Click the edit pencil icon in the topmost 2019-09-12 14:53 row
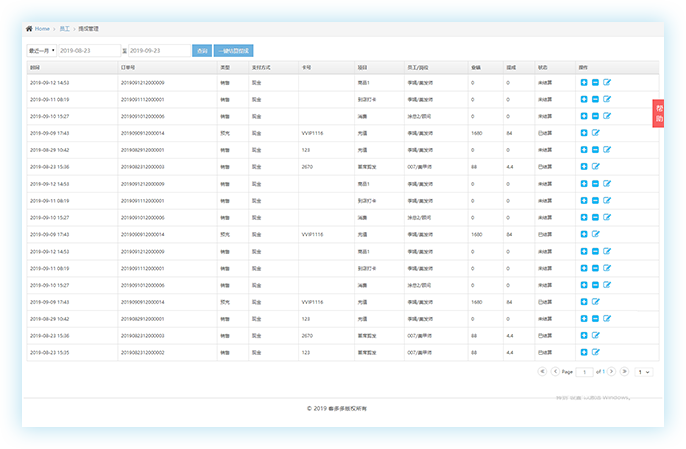This screenshot has width=686, height=449. point(607,82)
